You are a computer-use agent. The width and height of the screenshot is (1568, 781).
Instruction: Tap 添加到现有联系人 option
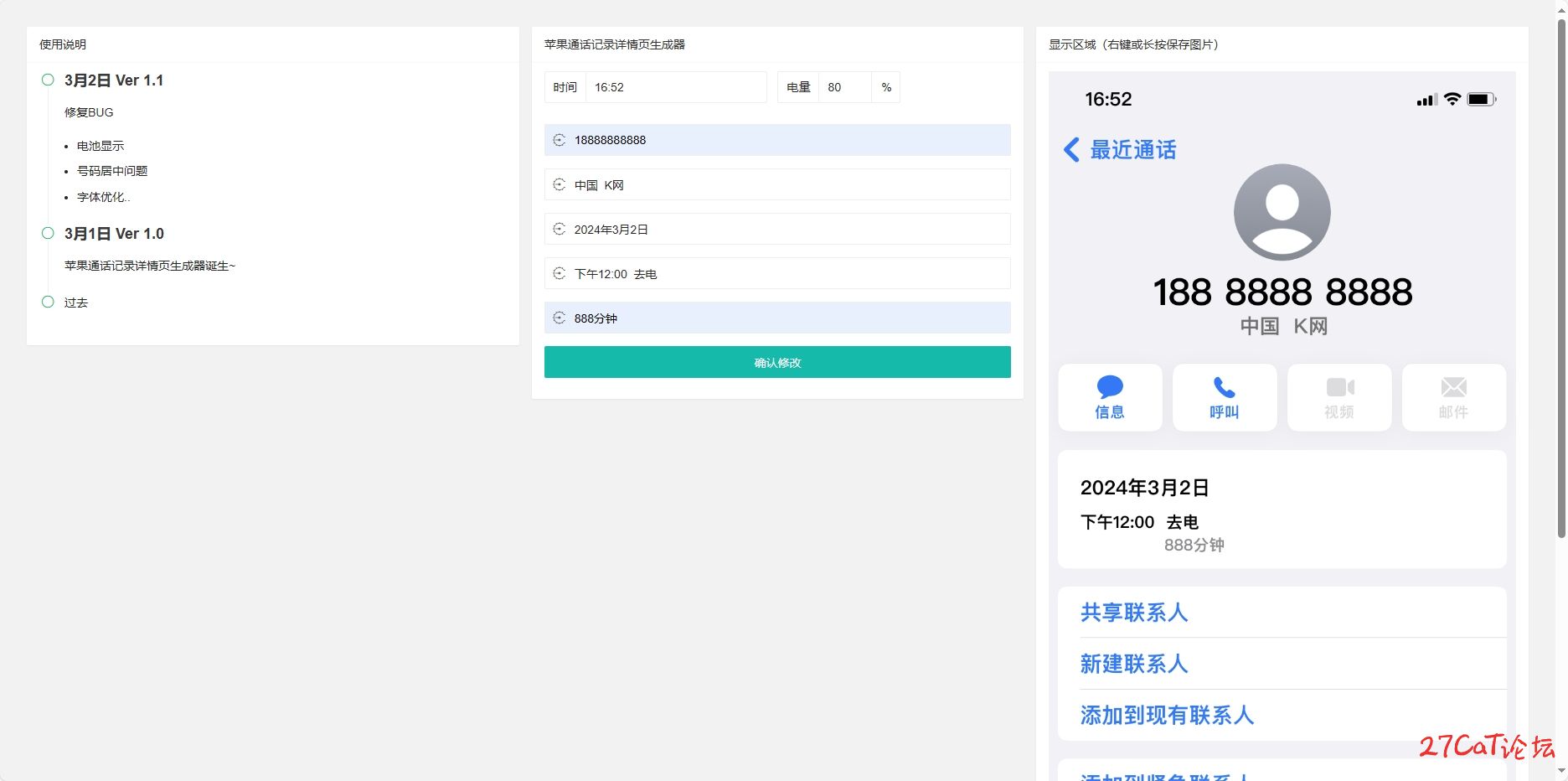(x=1167, y=715)
